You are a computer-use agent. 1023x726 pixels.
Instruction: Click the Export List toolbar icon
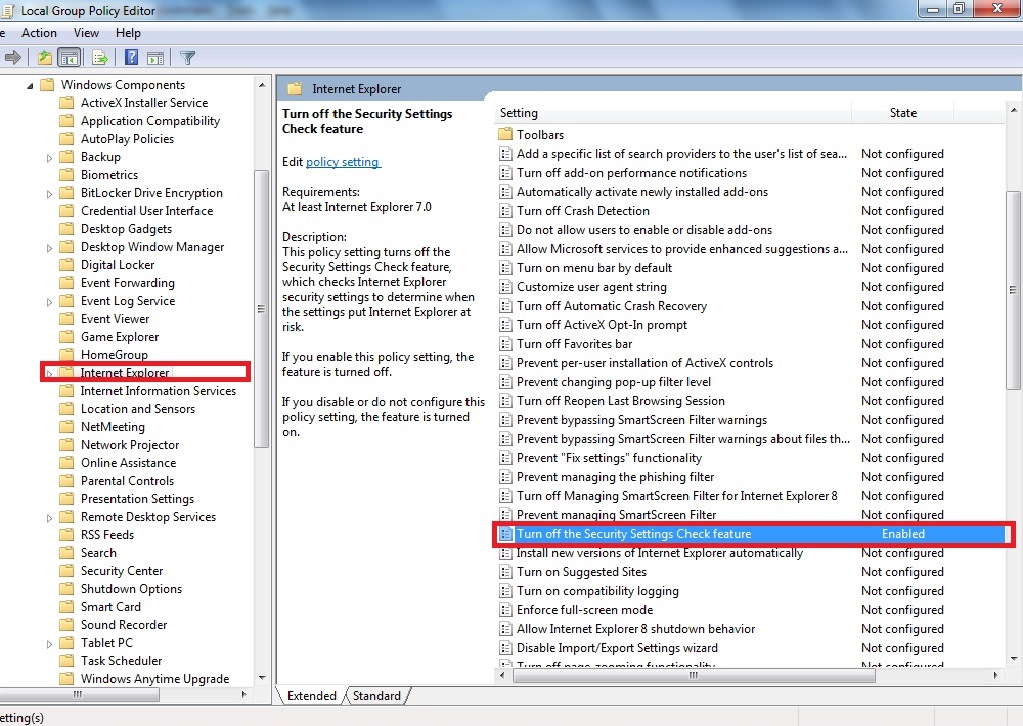[x=100, y=58]
